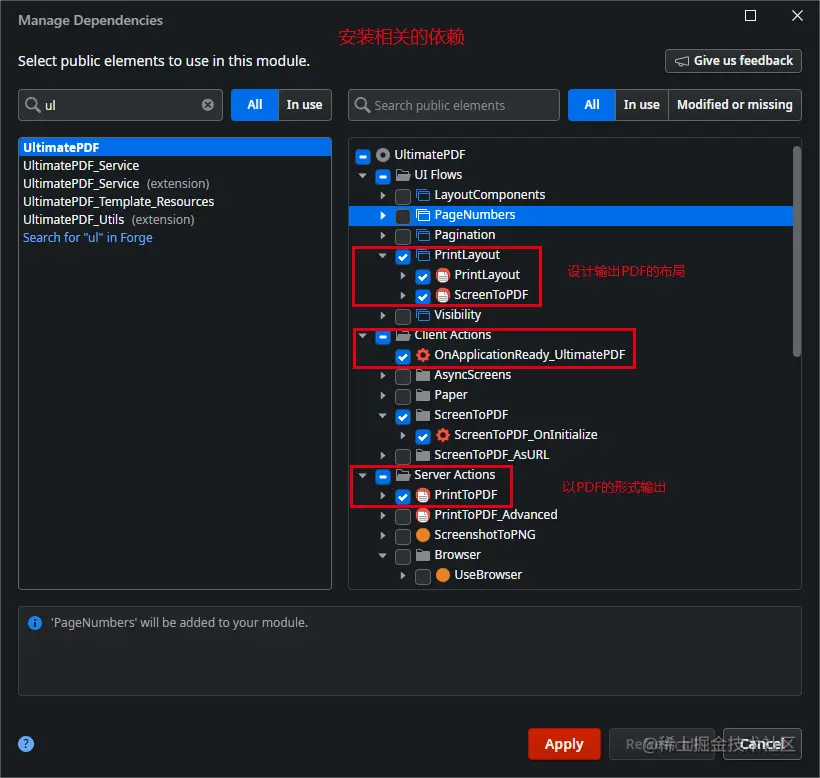Click the LayoutComponents flow icon
The width and height of the screenshot is (820, 778).
[423, 195]
